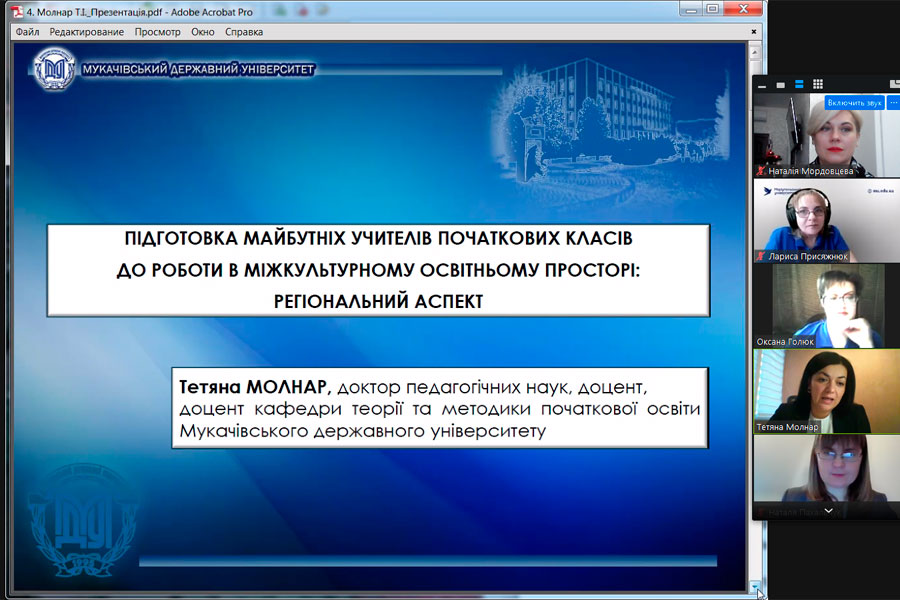The image size is (900, 600).
Task: Click Включить звук on Наталія Мордовцева's video
Action: 854,103
